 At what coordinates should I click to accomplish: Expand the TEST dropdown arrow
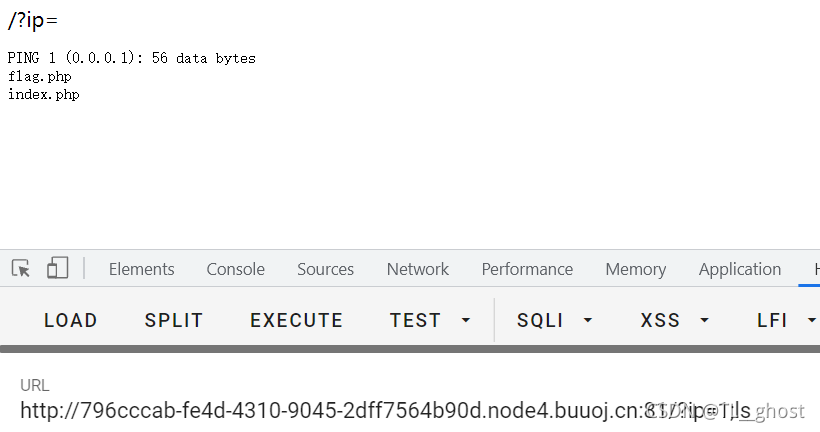(466, 320)
